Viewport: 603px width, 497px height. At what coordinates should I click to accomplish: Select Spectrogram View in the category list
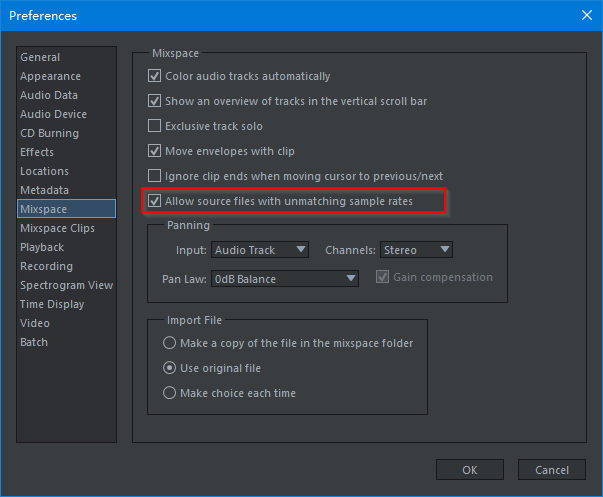click(x=66, y=285)
